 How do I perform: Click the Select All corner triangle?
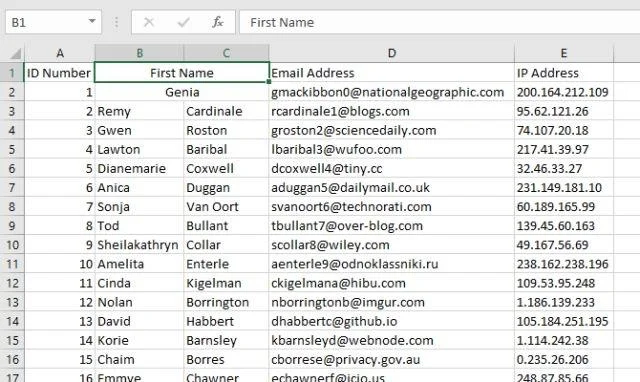click(x=15, y=53)
